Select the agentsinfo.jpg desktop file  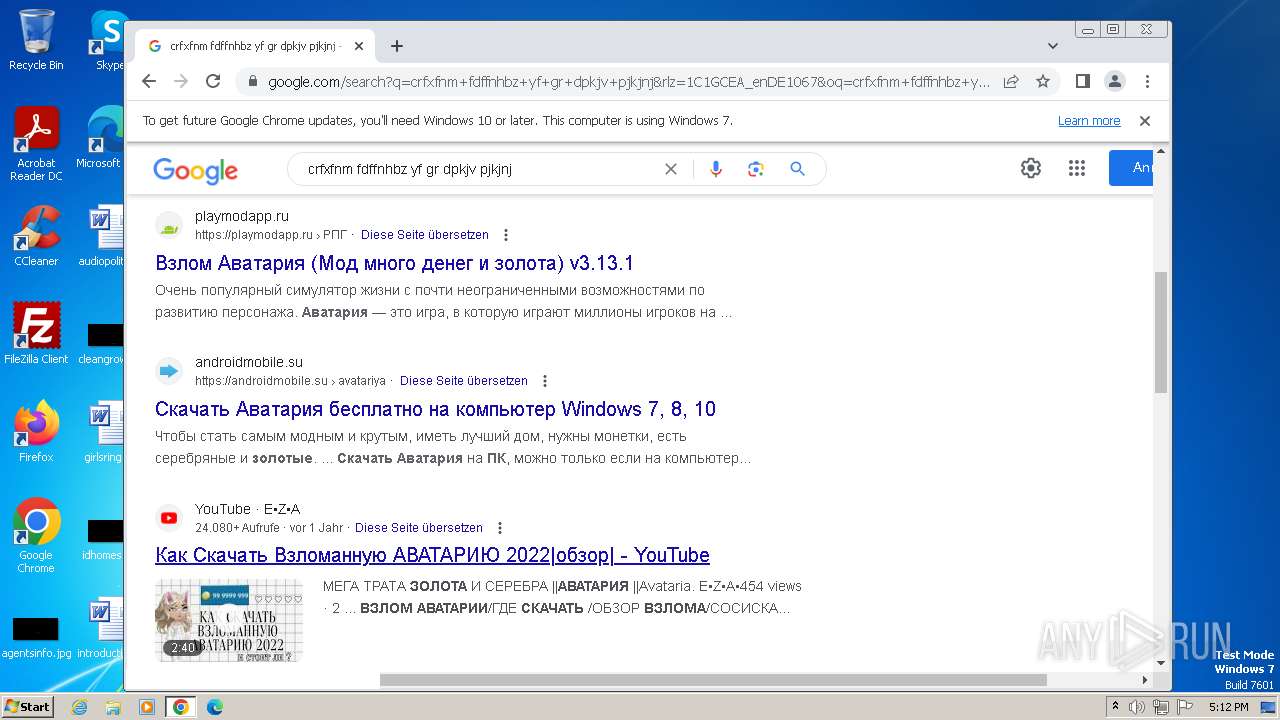[36, 636]
